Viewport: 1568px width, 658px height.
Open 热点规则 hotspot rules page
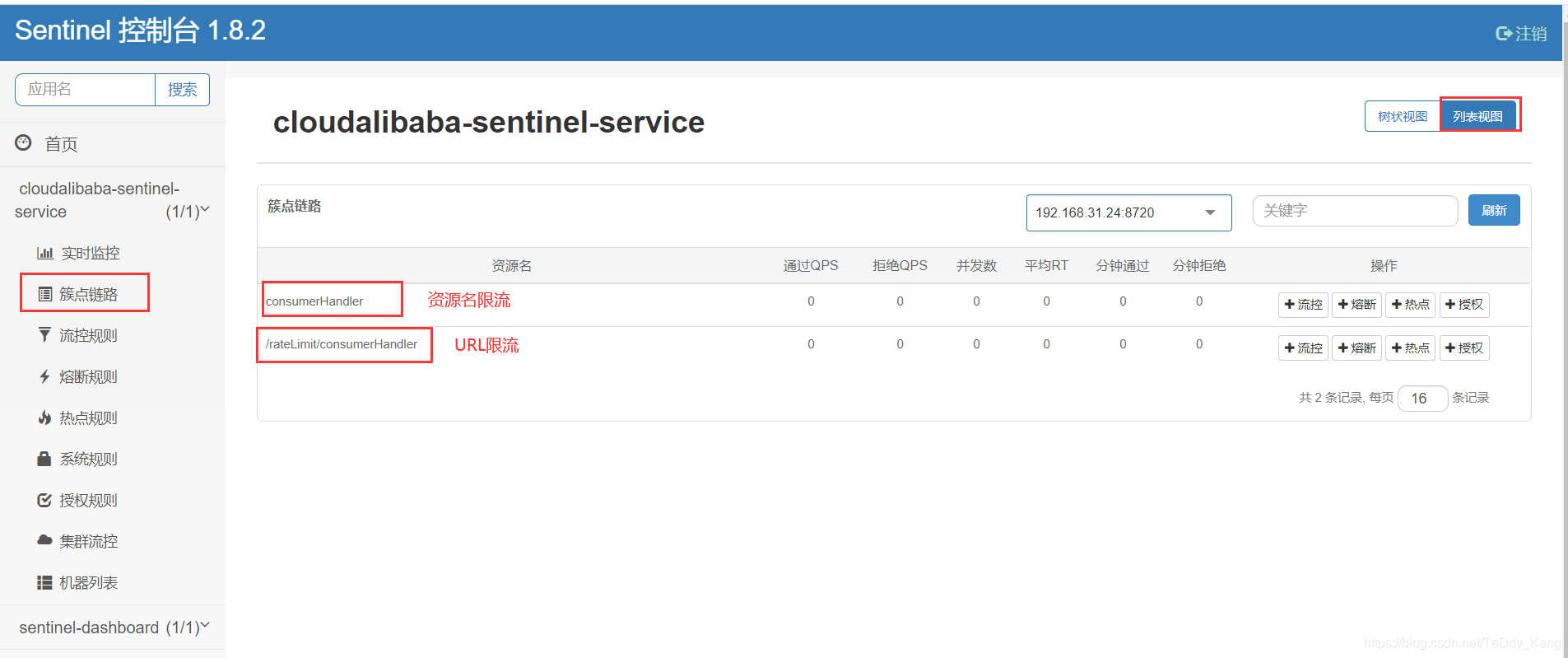[88, 418]
